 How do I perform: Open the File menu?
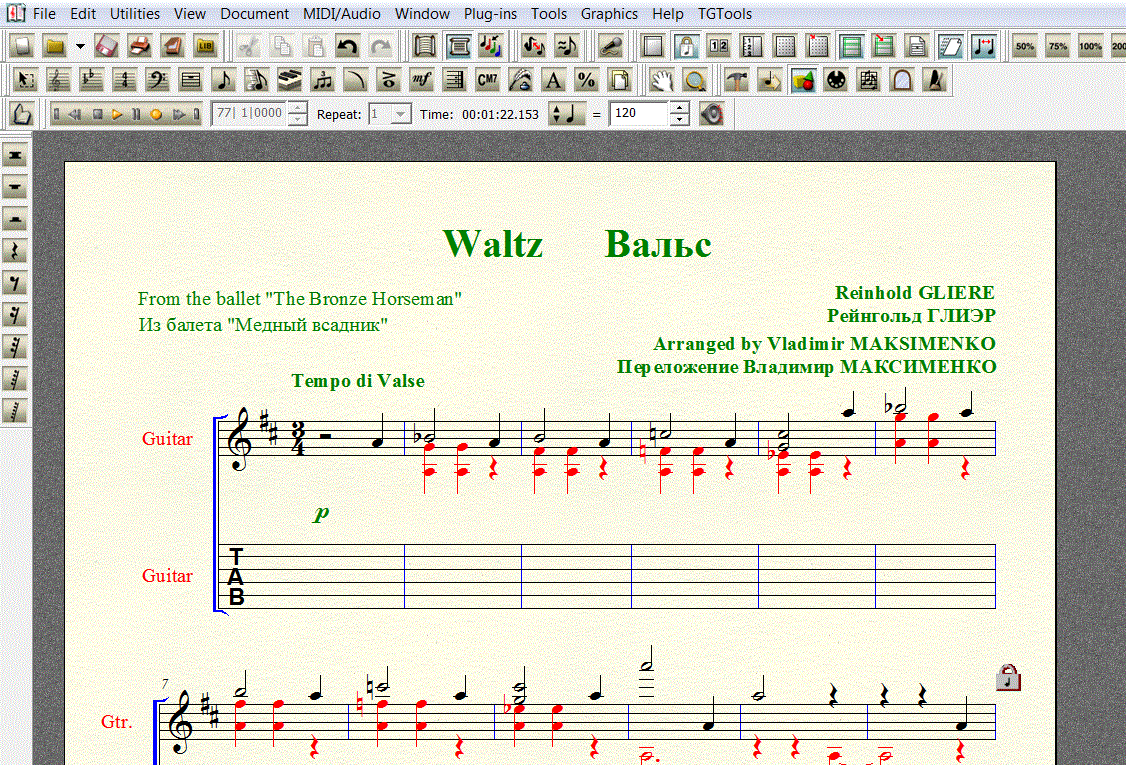[x=44, y=14]
